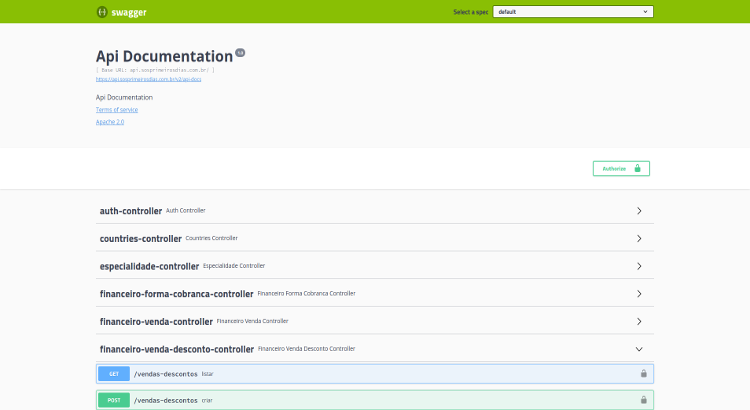Open the api-docs URL link
This screenshot has height=410, width=750.
click(148, 79)
